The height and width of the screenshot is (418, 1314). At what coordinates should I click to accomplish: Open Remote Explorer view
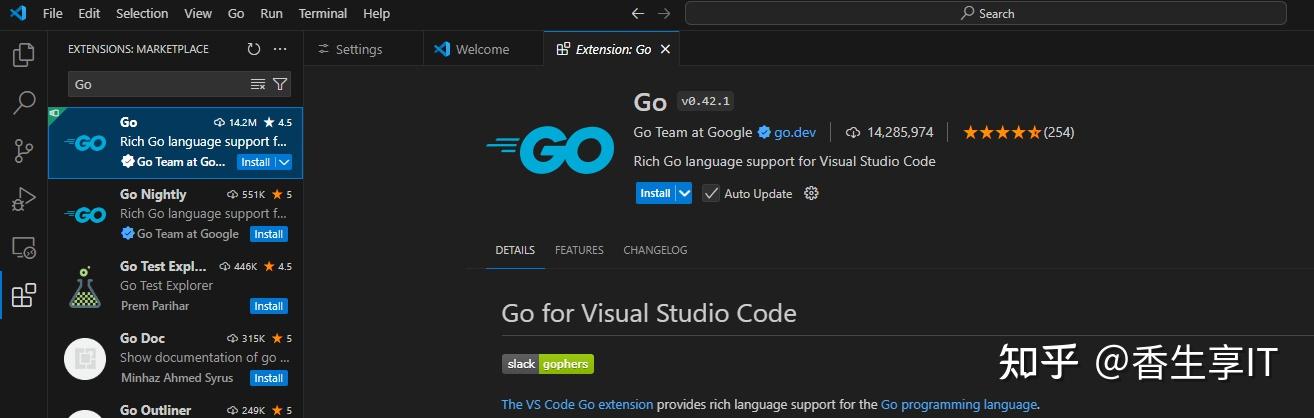click(23, 247)
